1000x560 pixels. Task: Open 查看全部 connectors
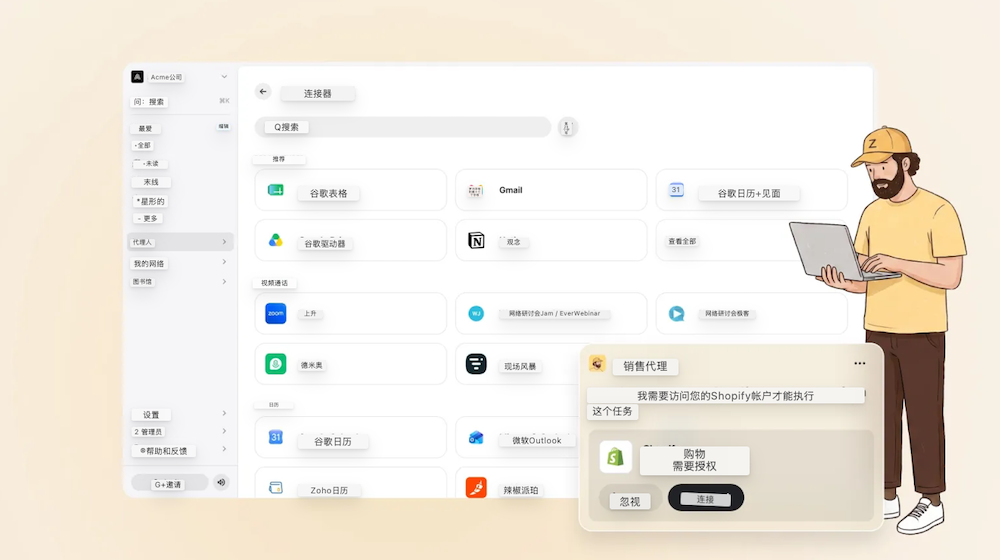(682, 241)
